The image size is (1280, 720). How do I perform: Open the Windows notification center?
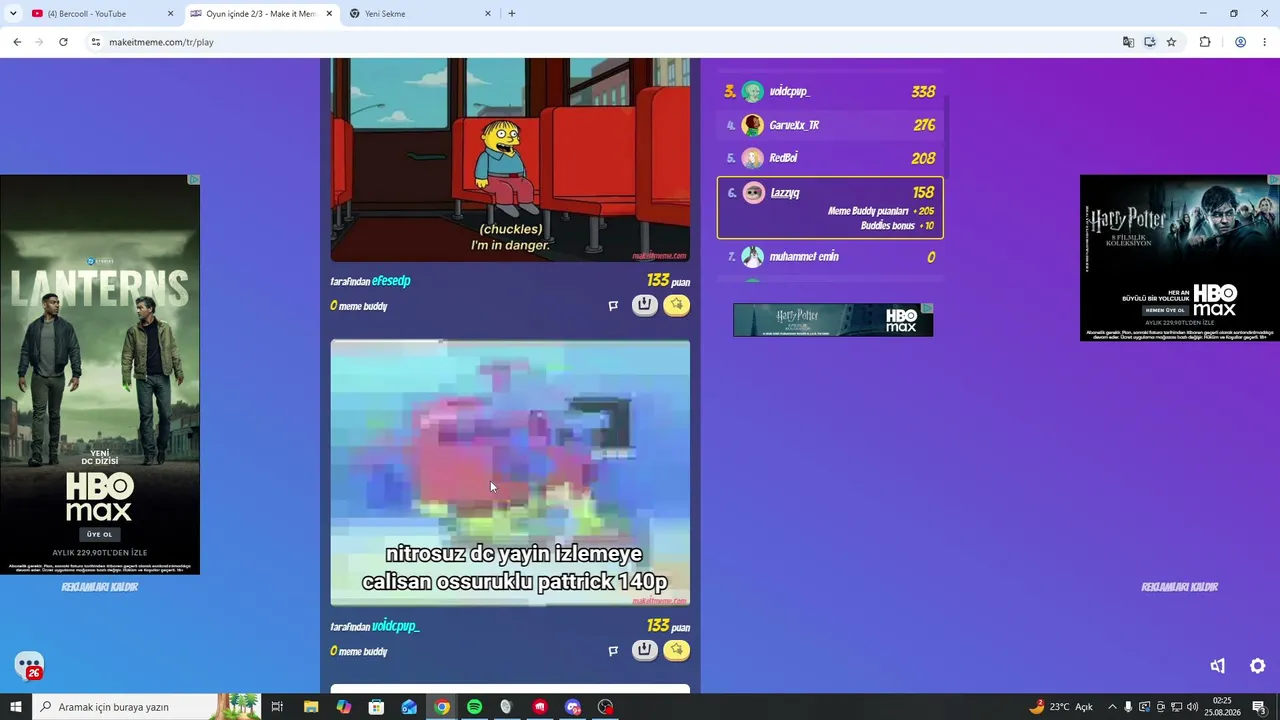(1259, 707)
